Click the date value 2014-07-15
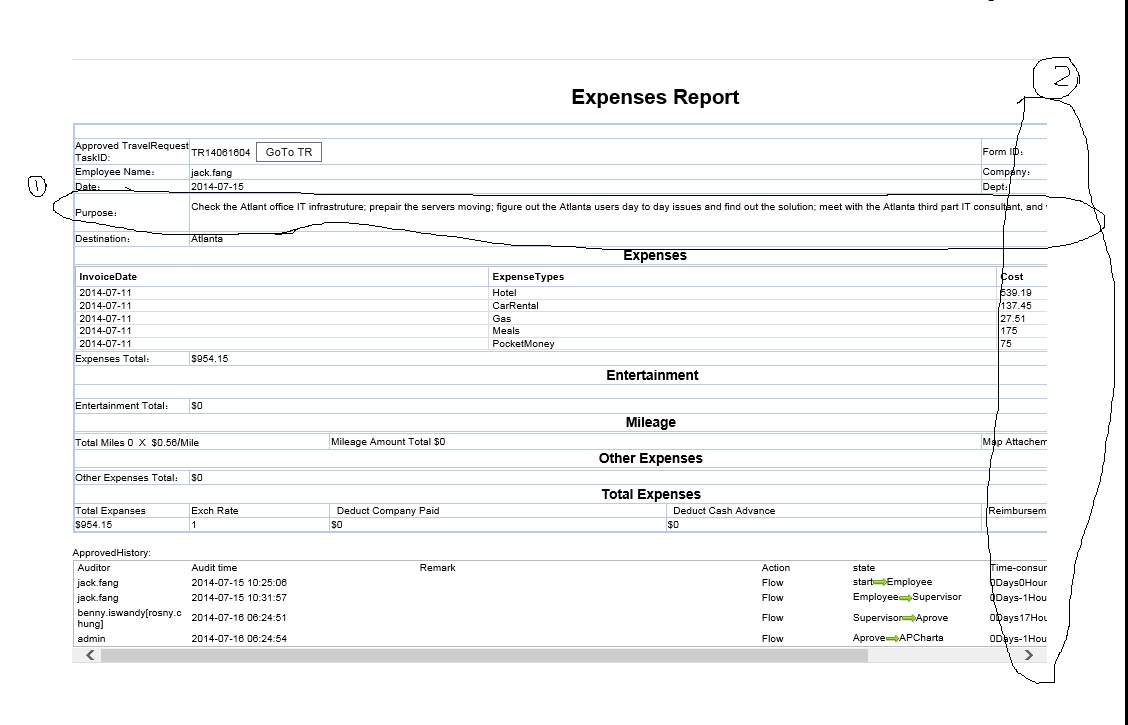The image size is (1128, 725). click(217, 186)
